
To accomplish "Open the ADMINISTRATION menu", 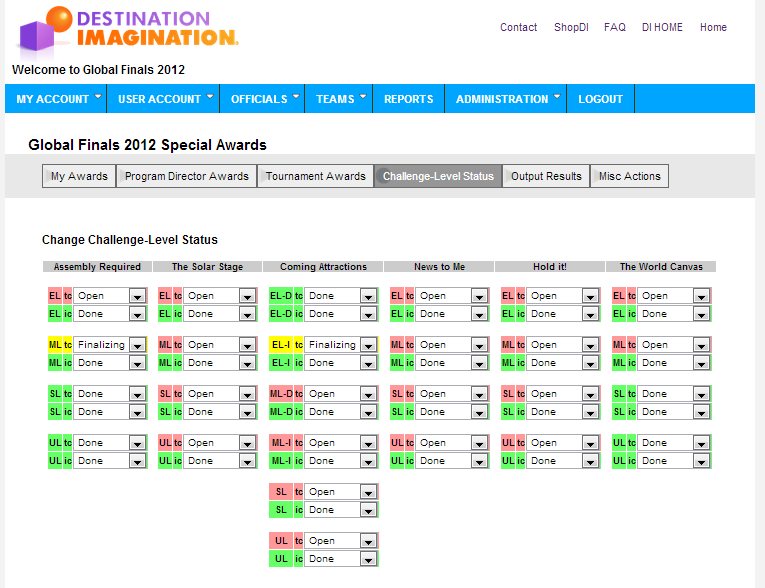I will click(507, 99).
